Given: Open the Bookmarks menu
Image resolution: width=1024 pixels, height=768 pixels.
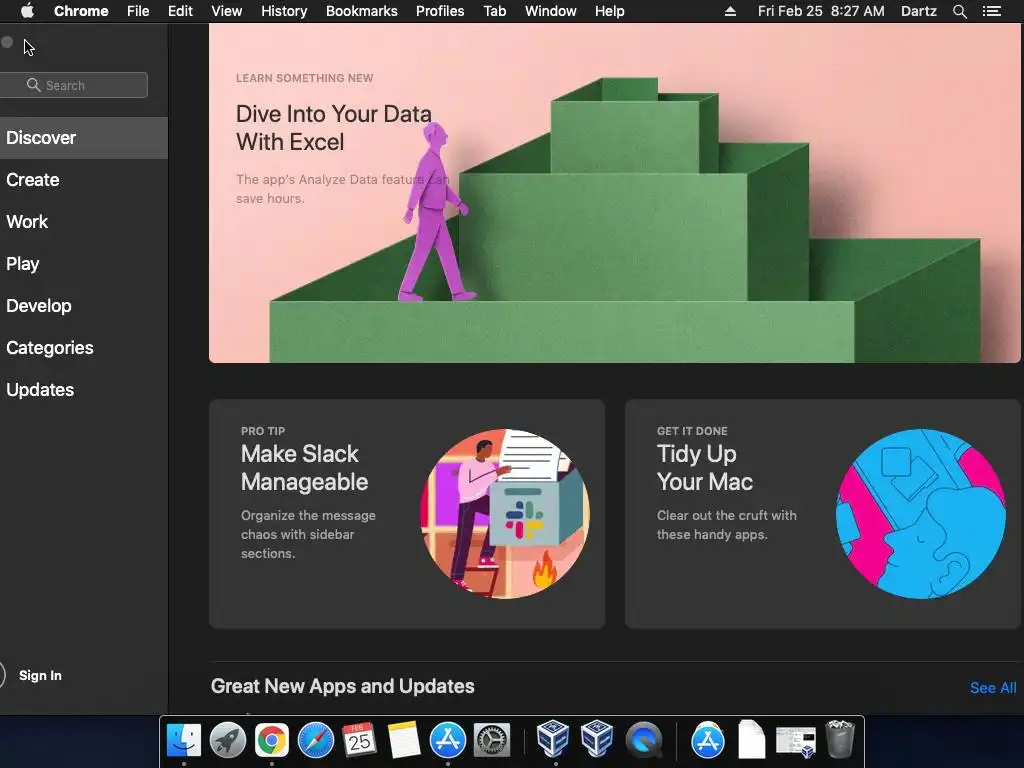Looking at the screenshot, I should (362, 11).
